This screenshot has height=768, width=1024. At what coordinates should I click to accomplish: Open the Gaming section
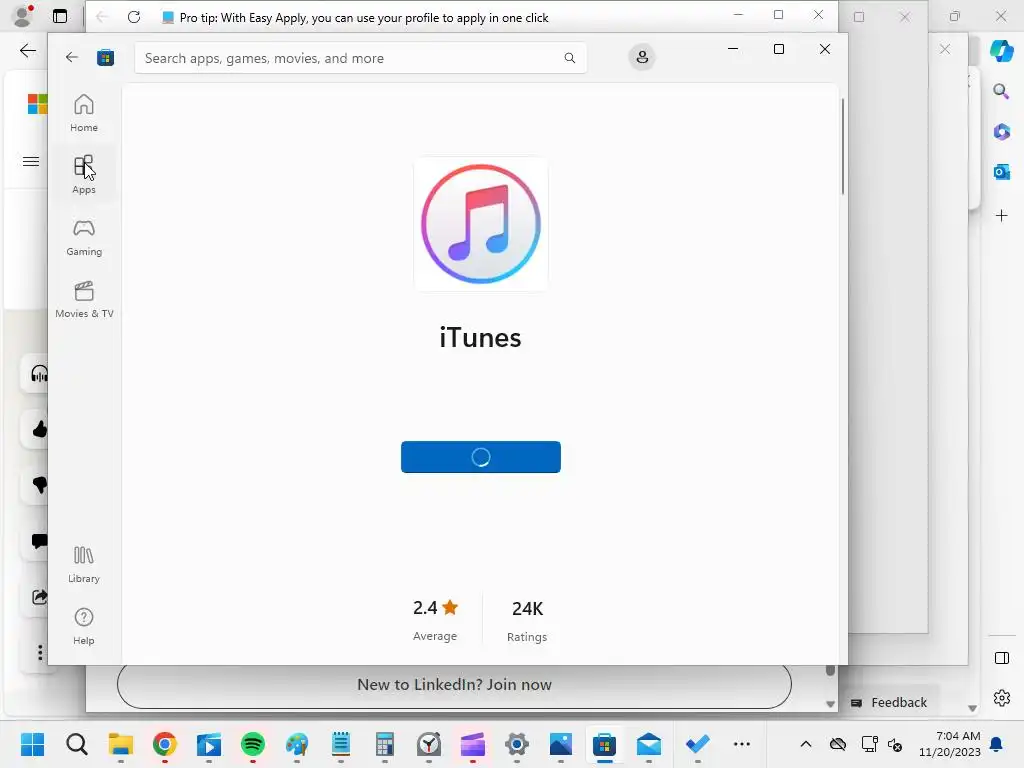tap(84, 237)
